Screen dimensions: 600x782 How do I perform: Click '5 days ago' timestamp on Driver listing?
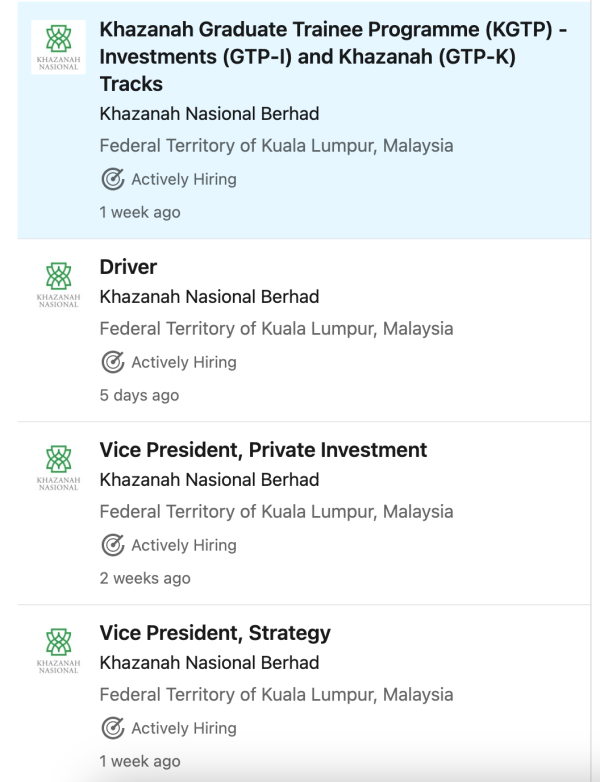139,395
